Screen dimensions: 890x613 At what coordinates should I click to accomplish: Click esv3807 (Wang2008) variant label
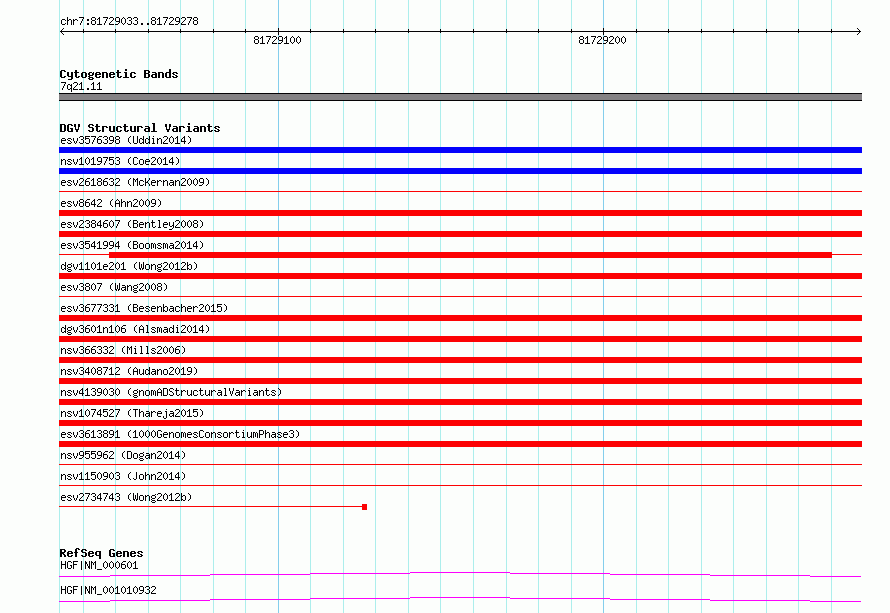click(114, 287)
